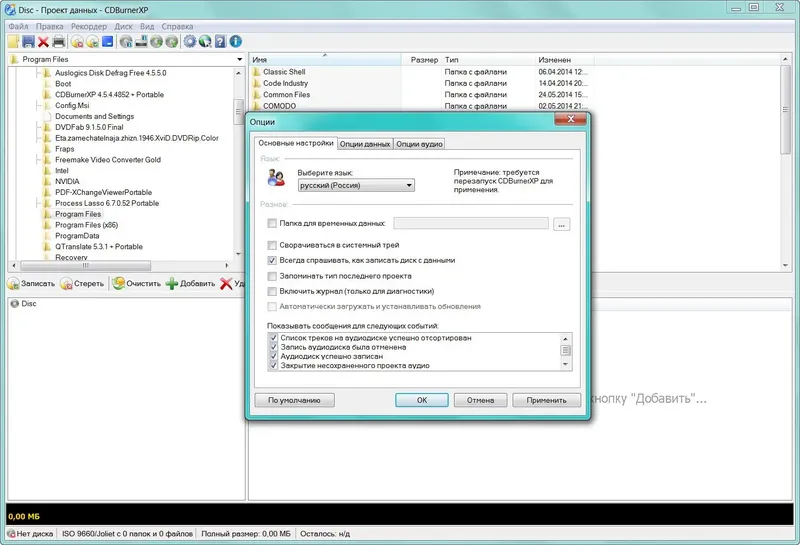Click the Classic Shell folder icon in file list

click(x=256, y=72)
